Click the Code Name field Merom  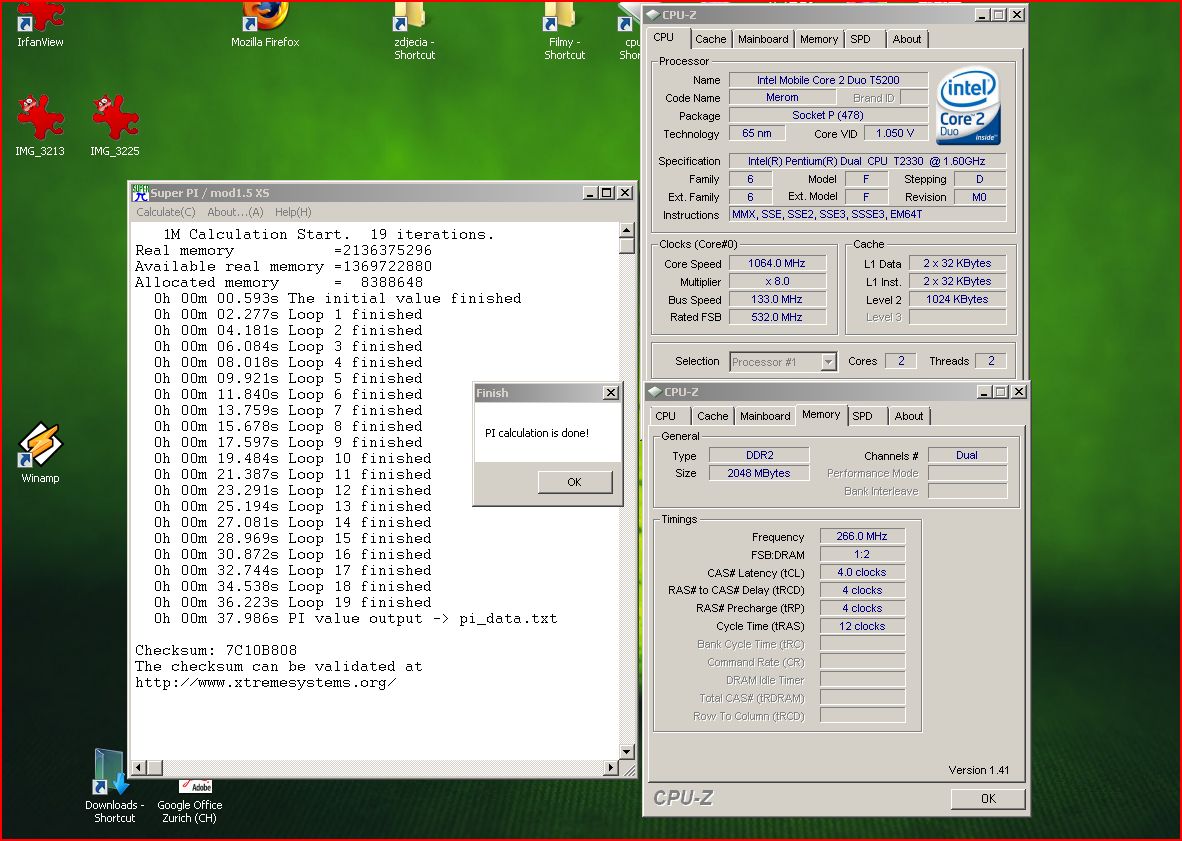[782, 97]
